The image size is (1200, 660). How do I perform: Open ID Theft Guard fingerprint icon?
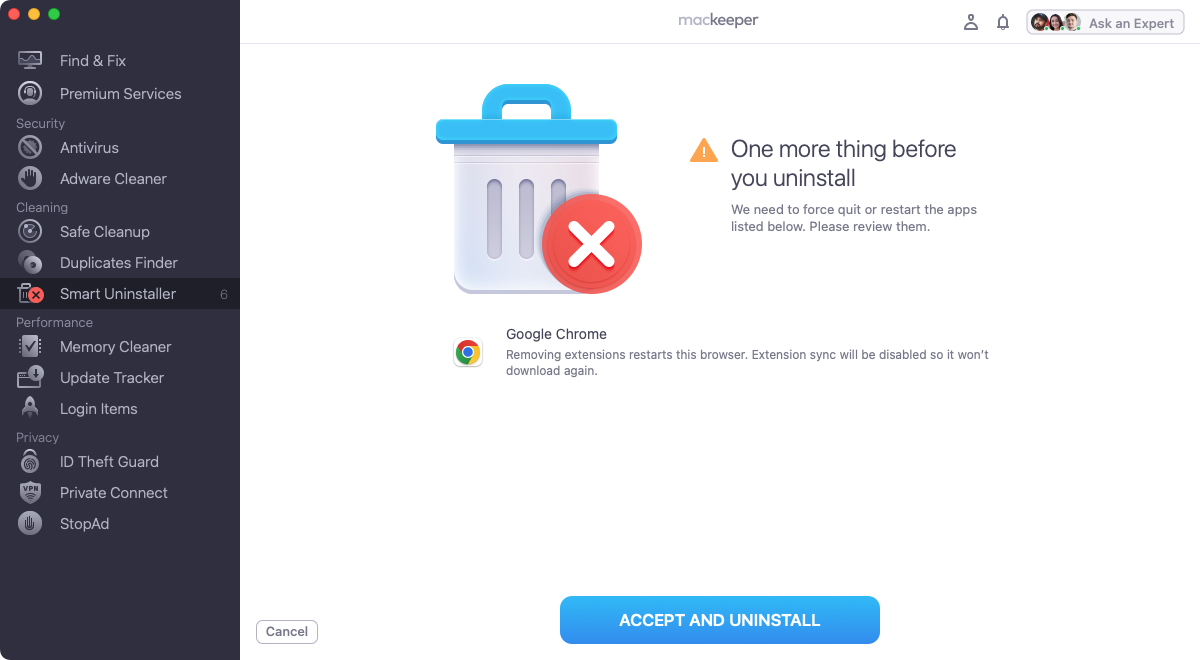(30, 462)
